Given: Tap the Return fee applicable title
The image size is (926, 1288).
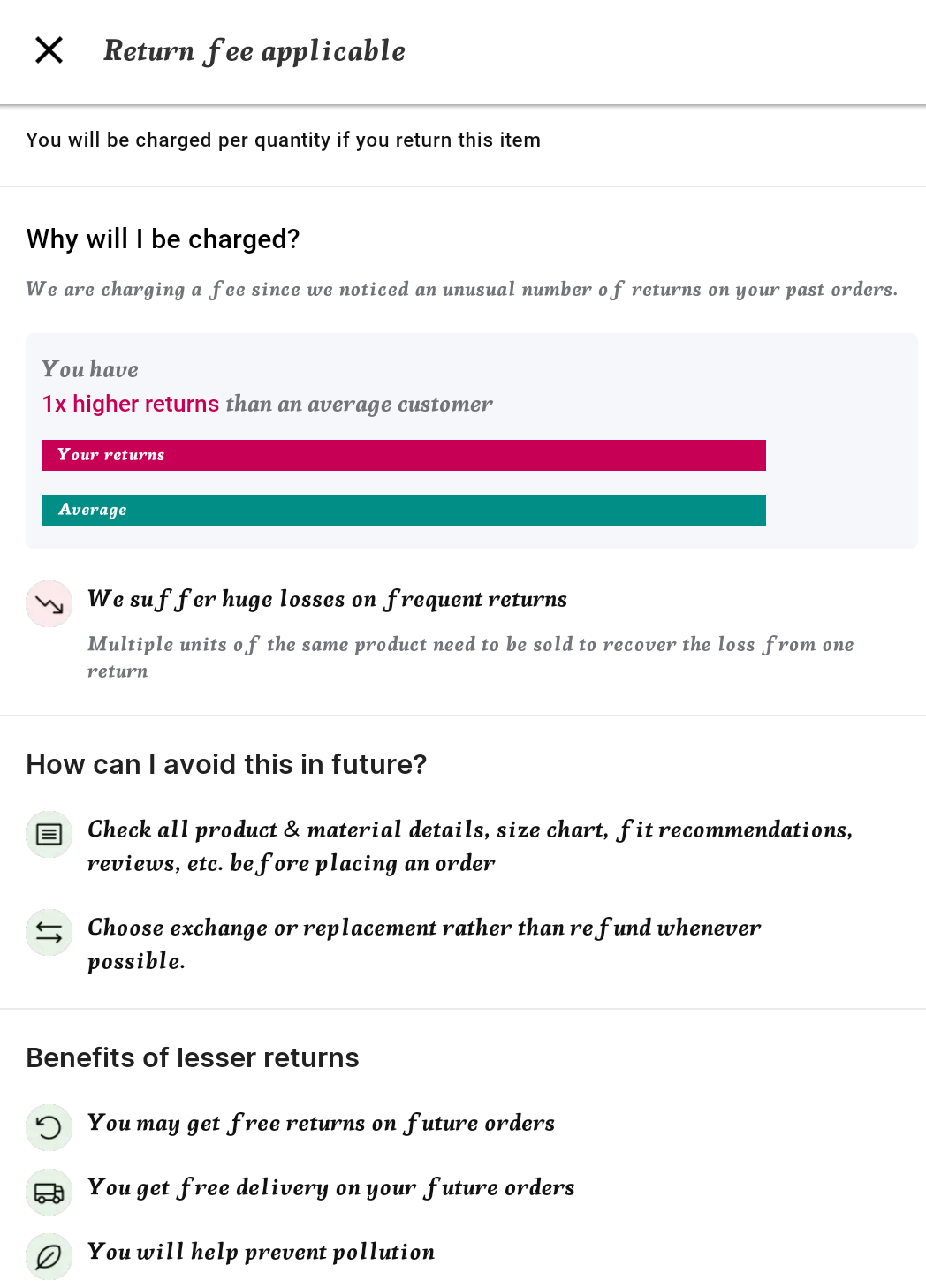Looking at the screenshot, I should 254,51.
